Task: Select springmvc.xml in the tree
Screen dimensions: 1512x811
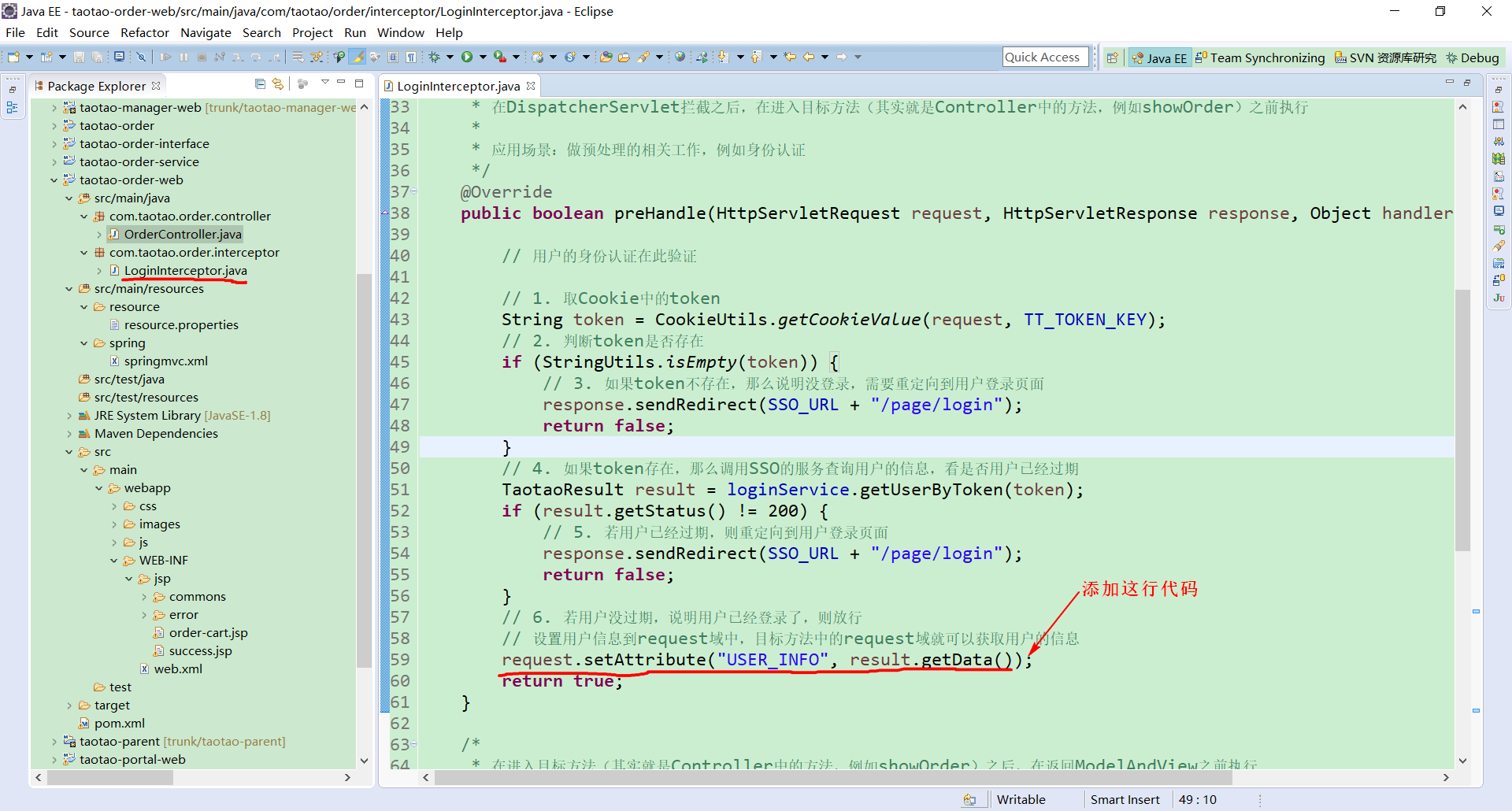Action: click(x=165, y=361)
